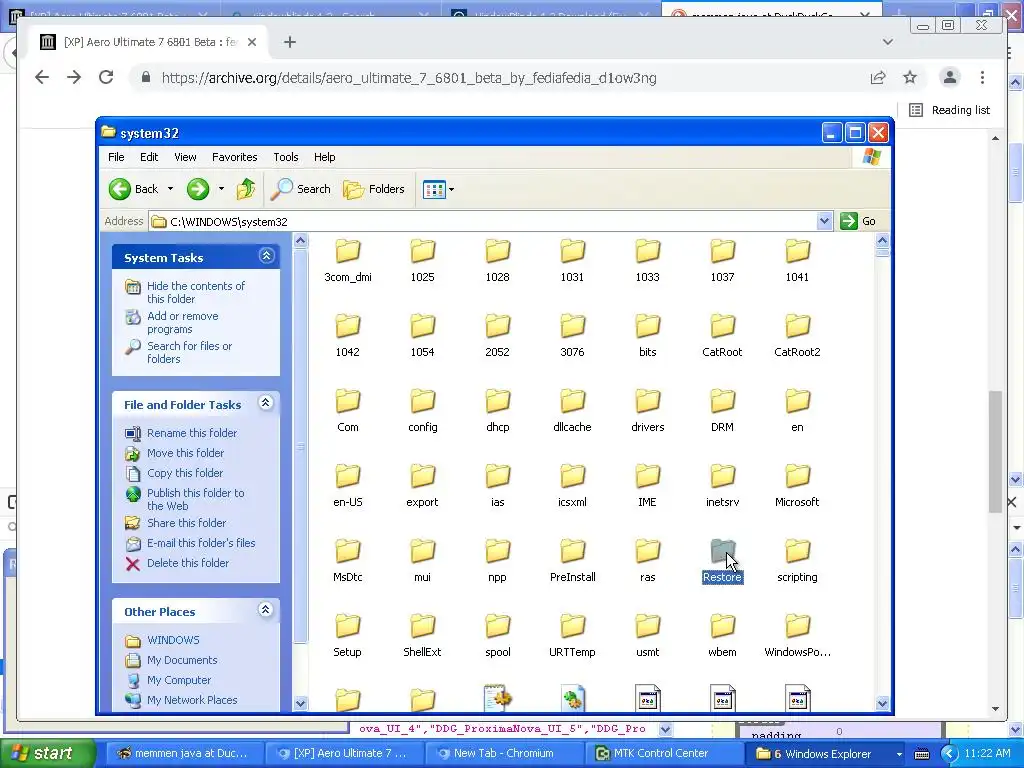Open the Reading list
This screenshot has width=1024, height=768.
click(x=950, y=110)
